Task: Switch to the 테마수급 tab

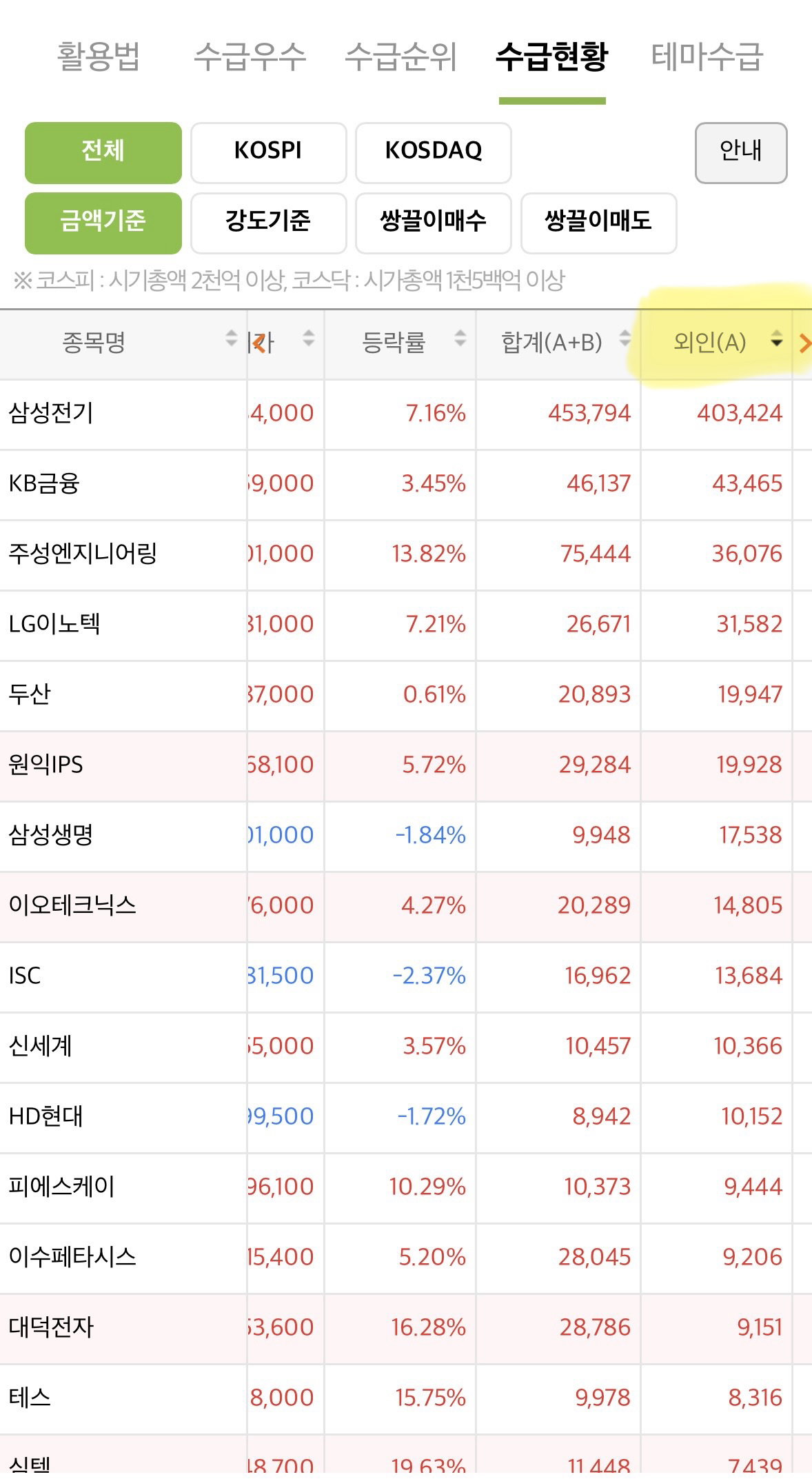Action: (707, 57)
